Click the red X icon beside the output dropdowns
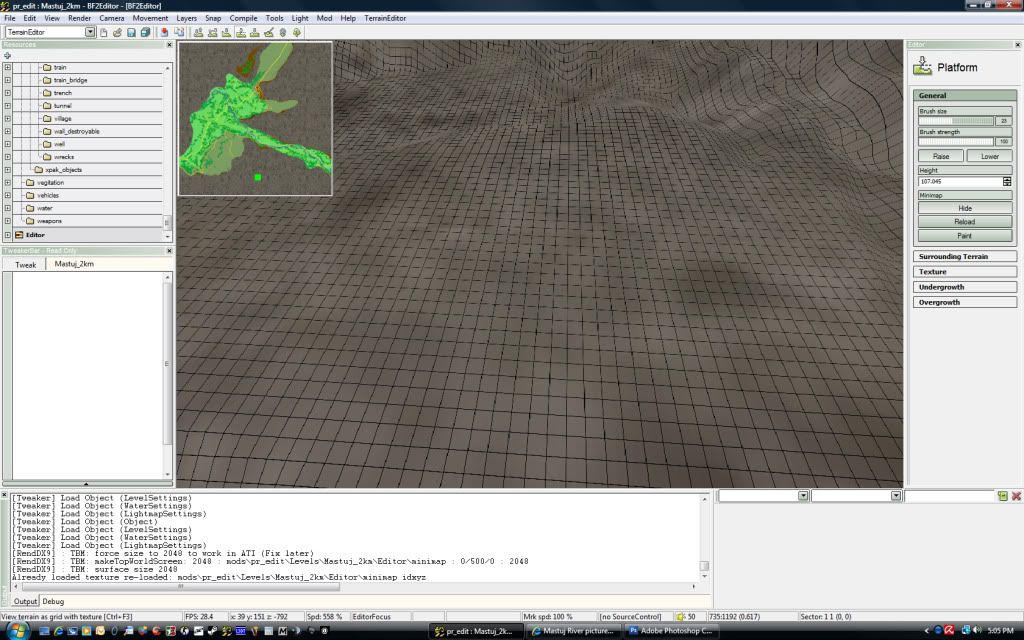Viewport: 1024px width, 640px height. coord(1016,496)
